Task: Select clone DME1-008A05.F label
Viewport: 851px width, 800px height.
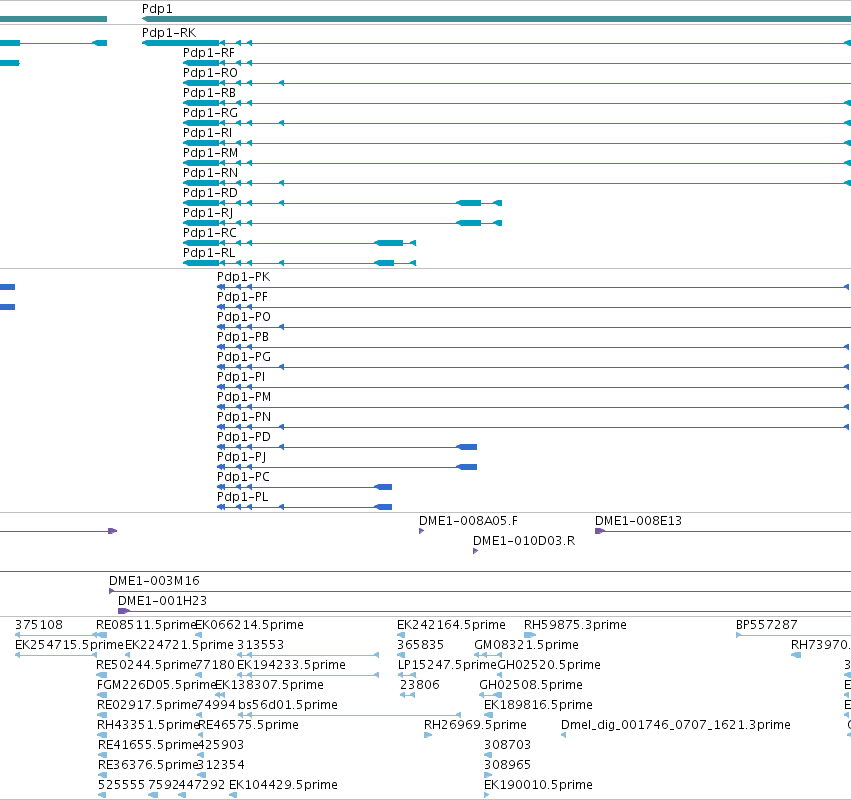Action: tap(468, 521)
